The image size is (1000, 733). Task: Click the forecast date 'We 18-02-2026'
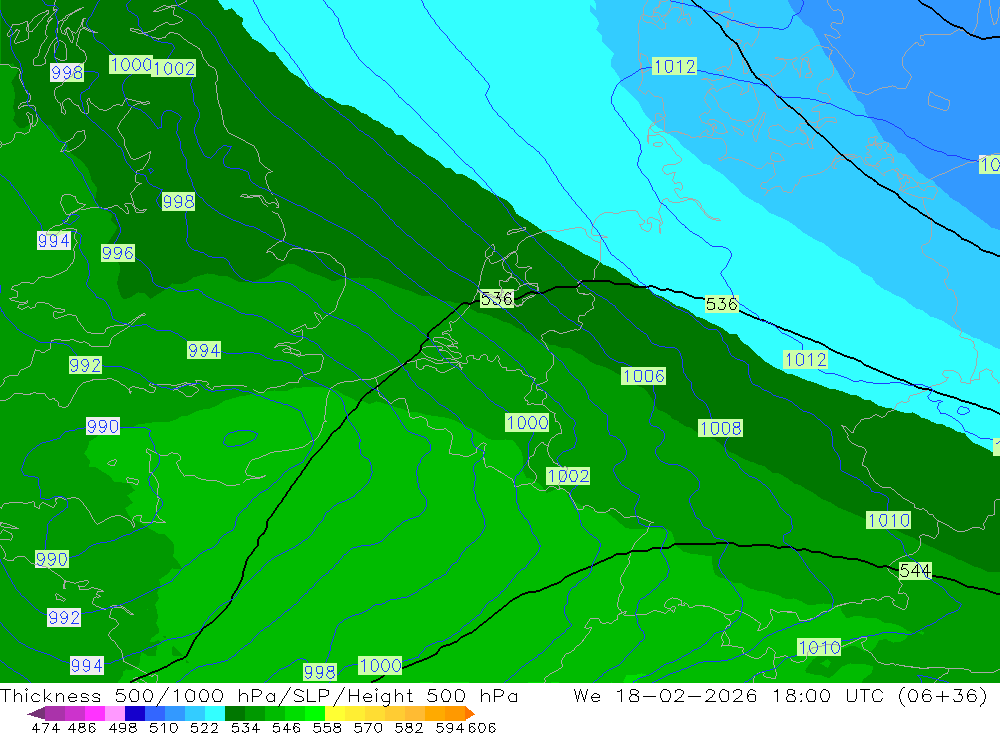[x=665, y=695]
